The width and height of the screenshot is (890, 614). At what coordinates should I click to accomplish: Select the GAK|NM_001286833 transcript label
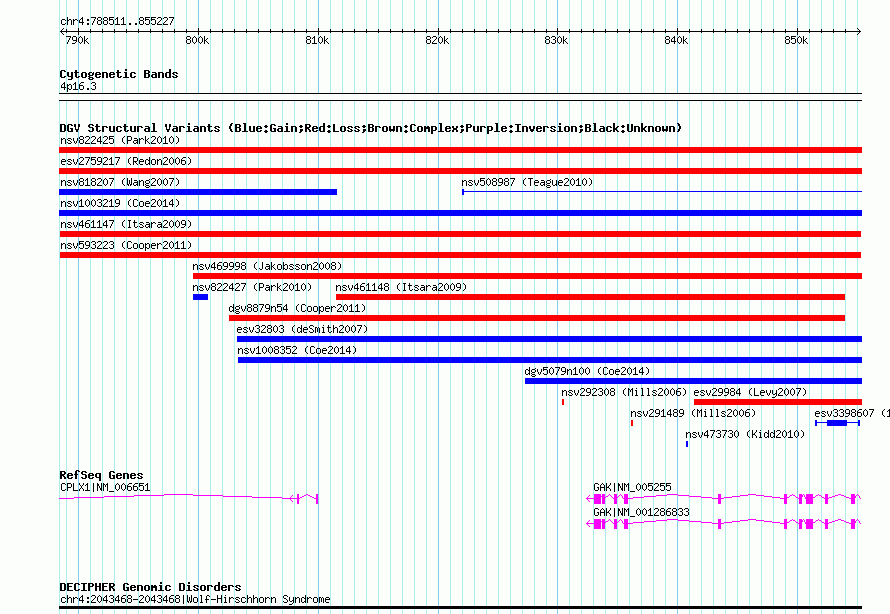tap(641, 512)
